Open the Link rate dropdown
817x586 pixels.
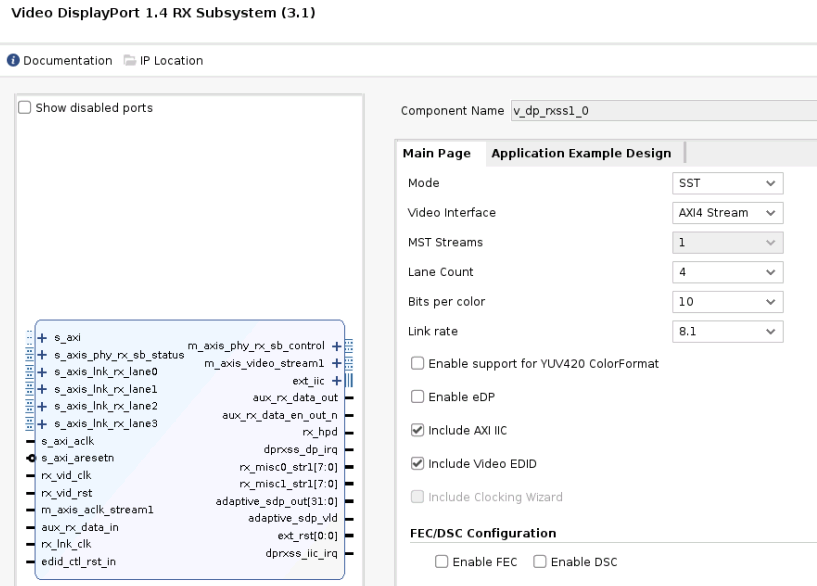pyautogui.click(x=727, y=332)
